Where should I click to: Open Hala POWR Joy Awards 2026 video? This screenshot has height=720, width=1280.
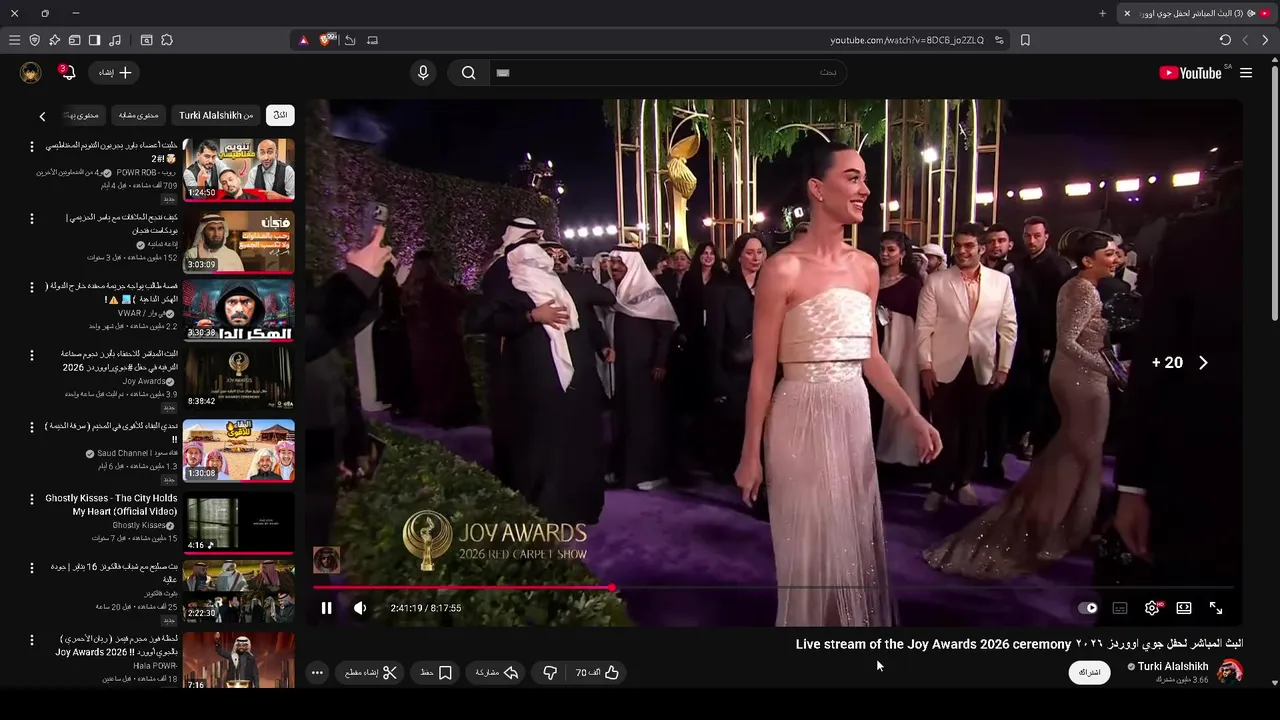239,660
